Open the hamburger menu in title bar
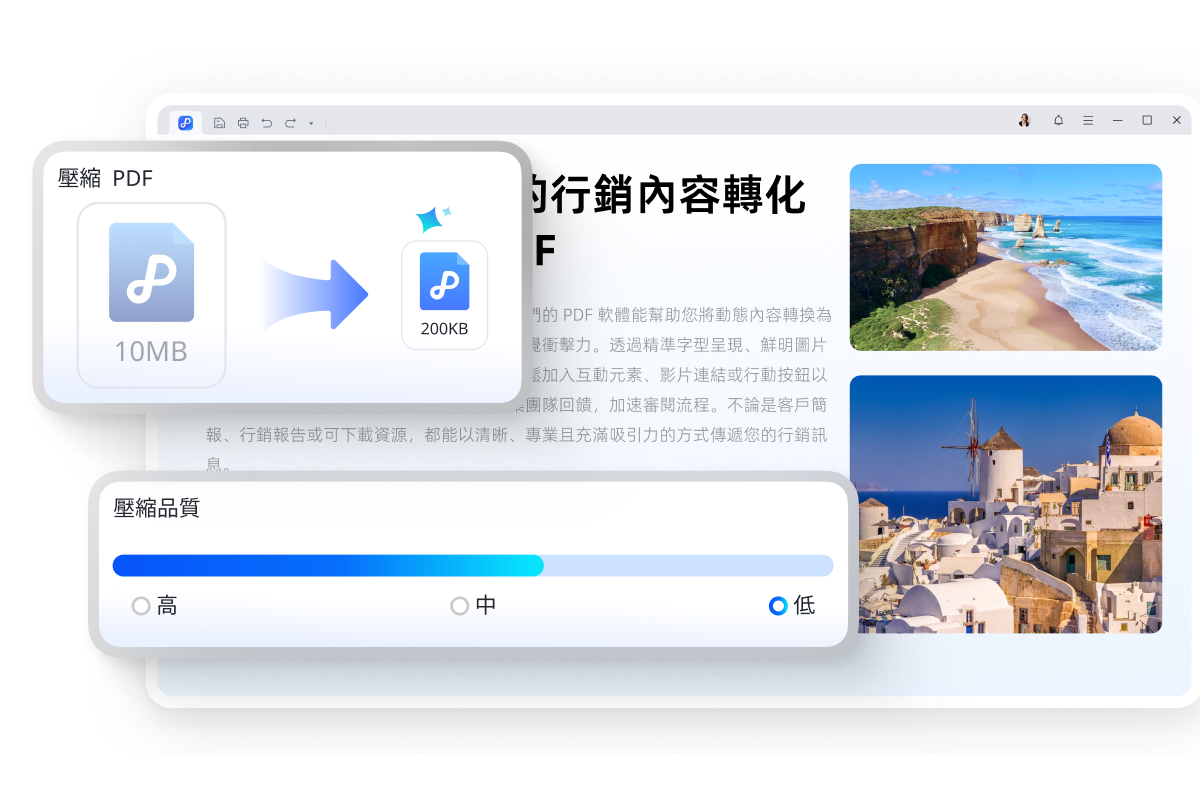The width and height of the screenshot is (1200, 800). click(x=1088, y=120)
